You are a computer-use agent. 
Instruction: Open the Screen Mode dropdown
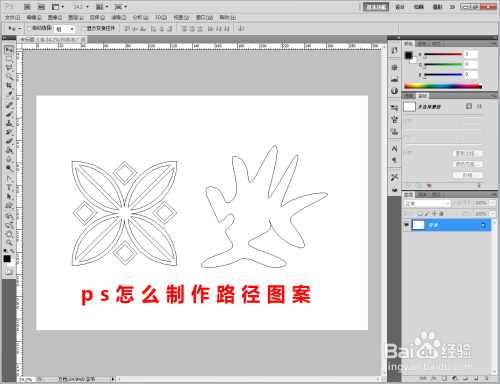click(x=121, y=7)
